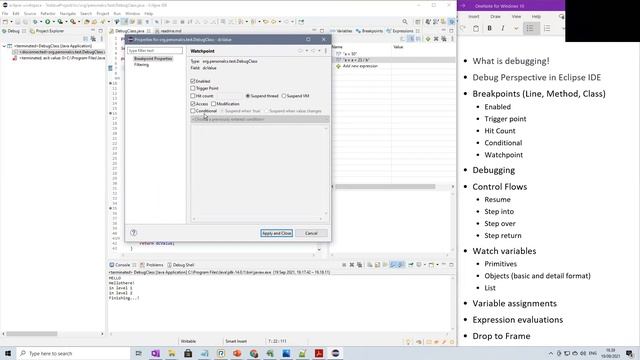The height and width of the screenshot is (360, 640).
Task: Uncheck the Enabled checkbox
Action: tap(193, 81)
